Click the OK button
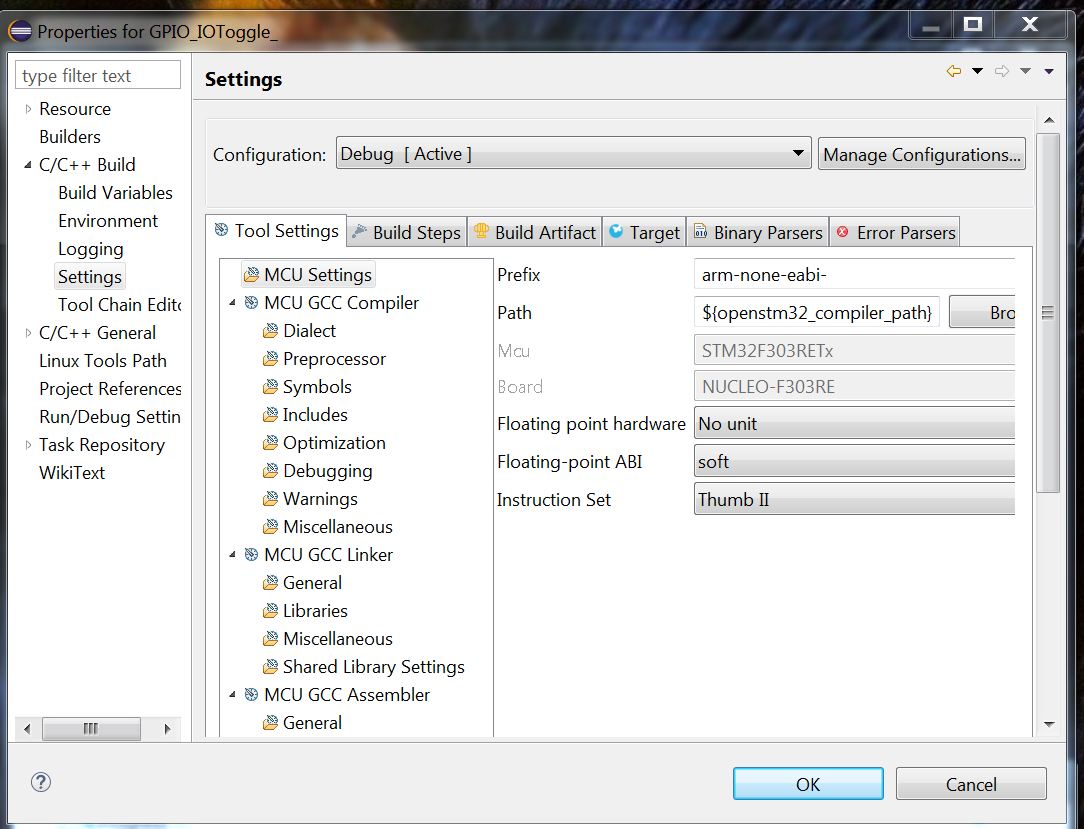This screenshot has width=1084, height=829. pyautogui.click(x=808, y=784)
